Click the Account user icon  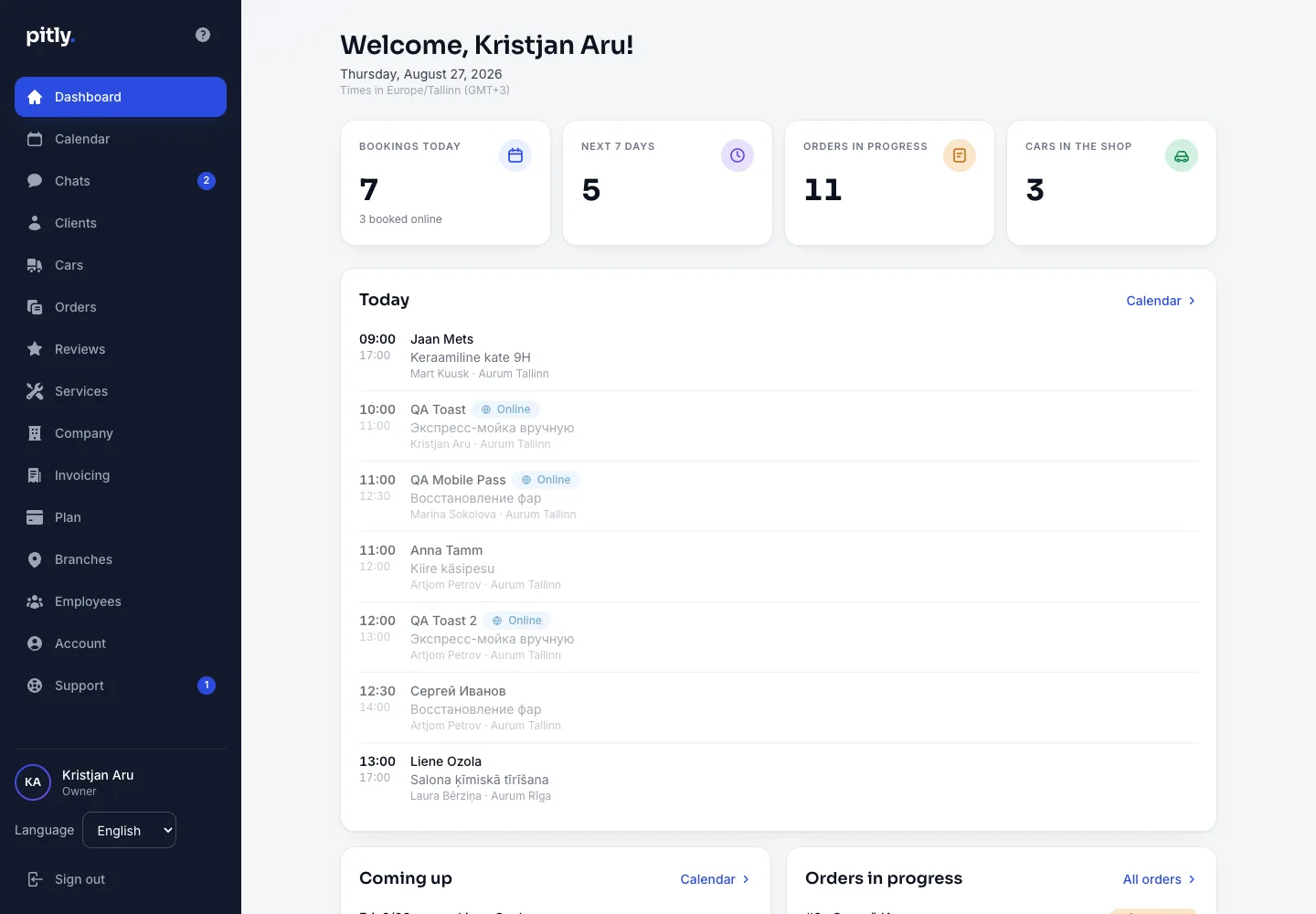click(35, 643)
